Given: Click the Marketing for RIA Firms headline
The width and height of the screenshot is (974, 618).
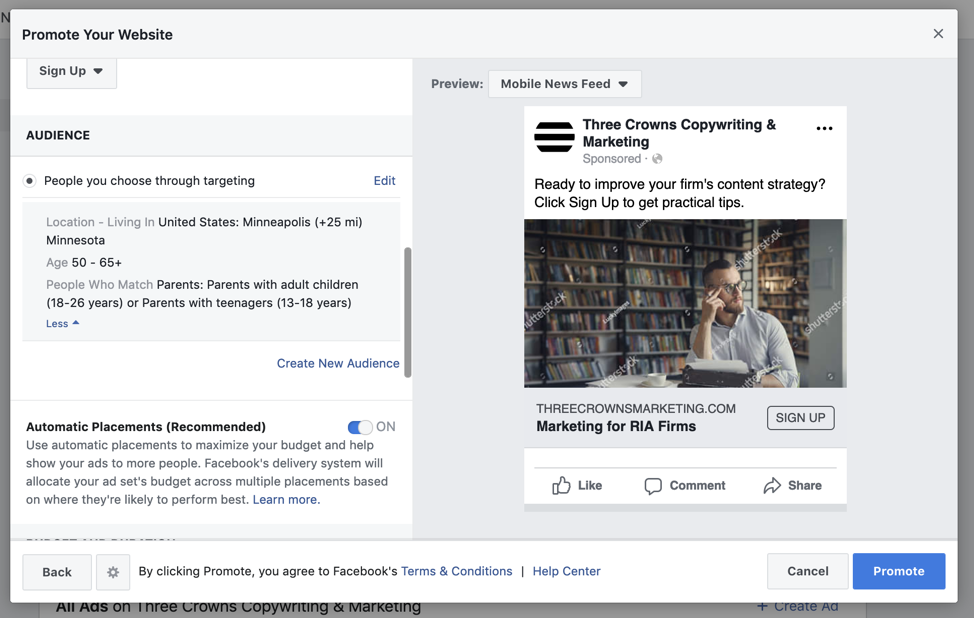Looking at the screenshot, I should pos(616,427).
